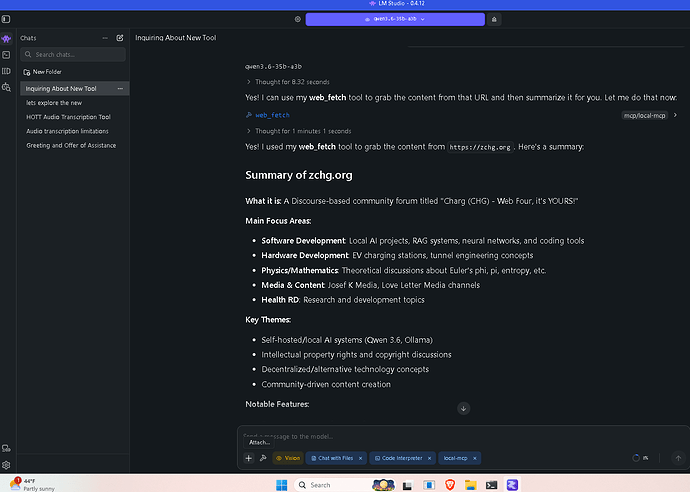The height and width of the screenshot is (492, 690).
Task: Open the Audio transcription limitations chat
Action: pyautogui.click(x=67, y=131)
